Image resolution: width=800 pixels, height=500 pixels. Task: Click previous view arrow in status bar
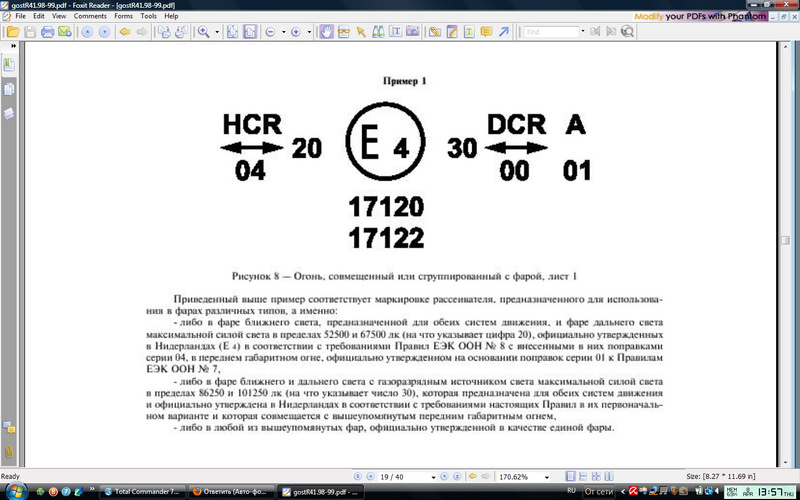coord(473,477)
